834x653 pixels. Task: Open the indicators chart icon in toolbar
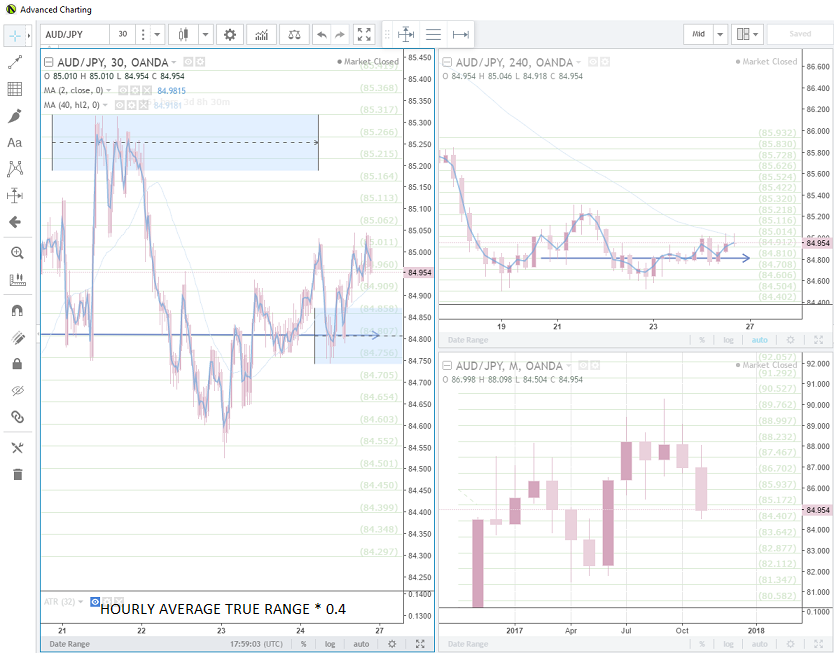[x=262, y=35]
